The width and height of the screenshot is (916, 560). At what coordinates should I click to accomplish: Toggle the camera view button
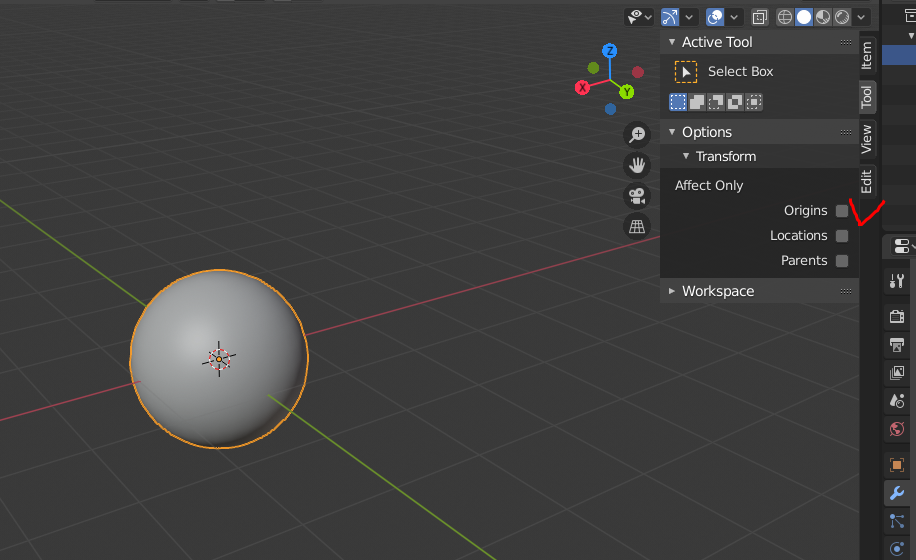637,196
